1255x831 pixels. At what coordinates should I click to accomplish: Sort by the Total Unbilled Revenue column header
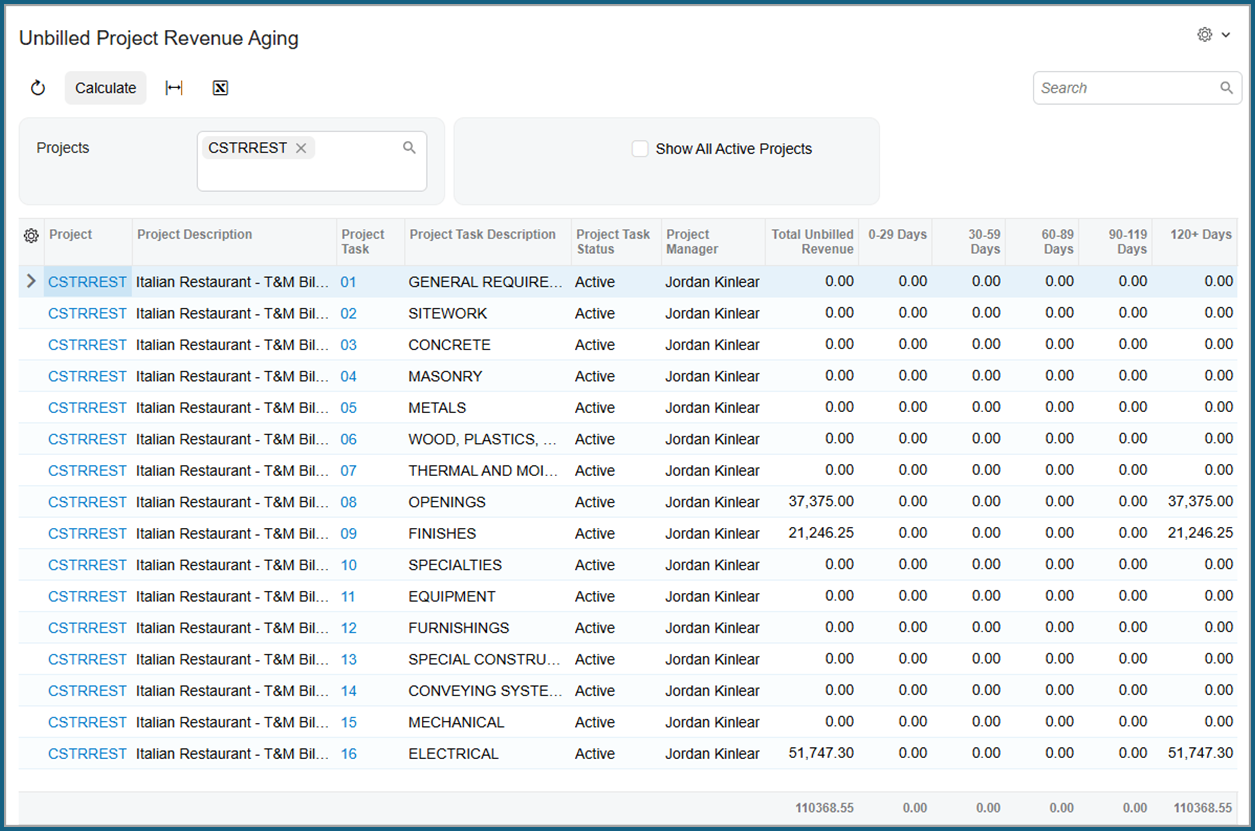tap(812, 242)
